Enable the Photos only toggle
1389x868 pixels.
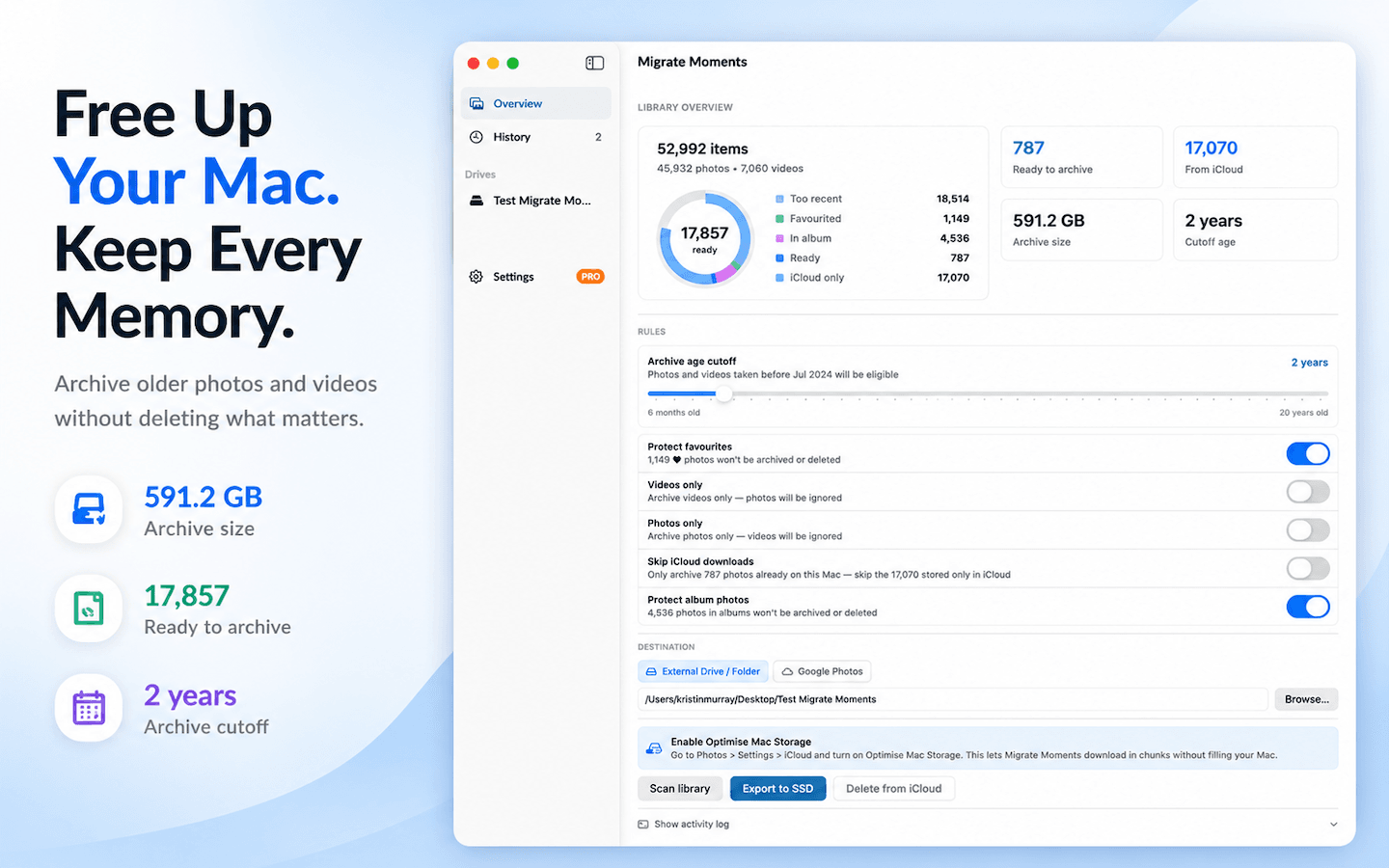click(x=1308, y=529)
